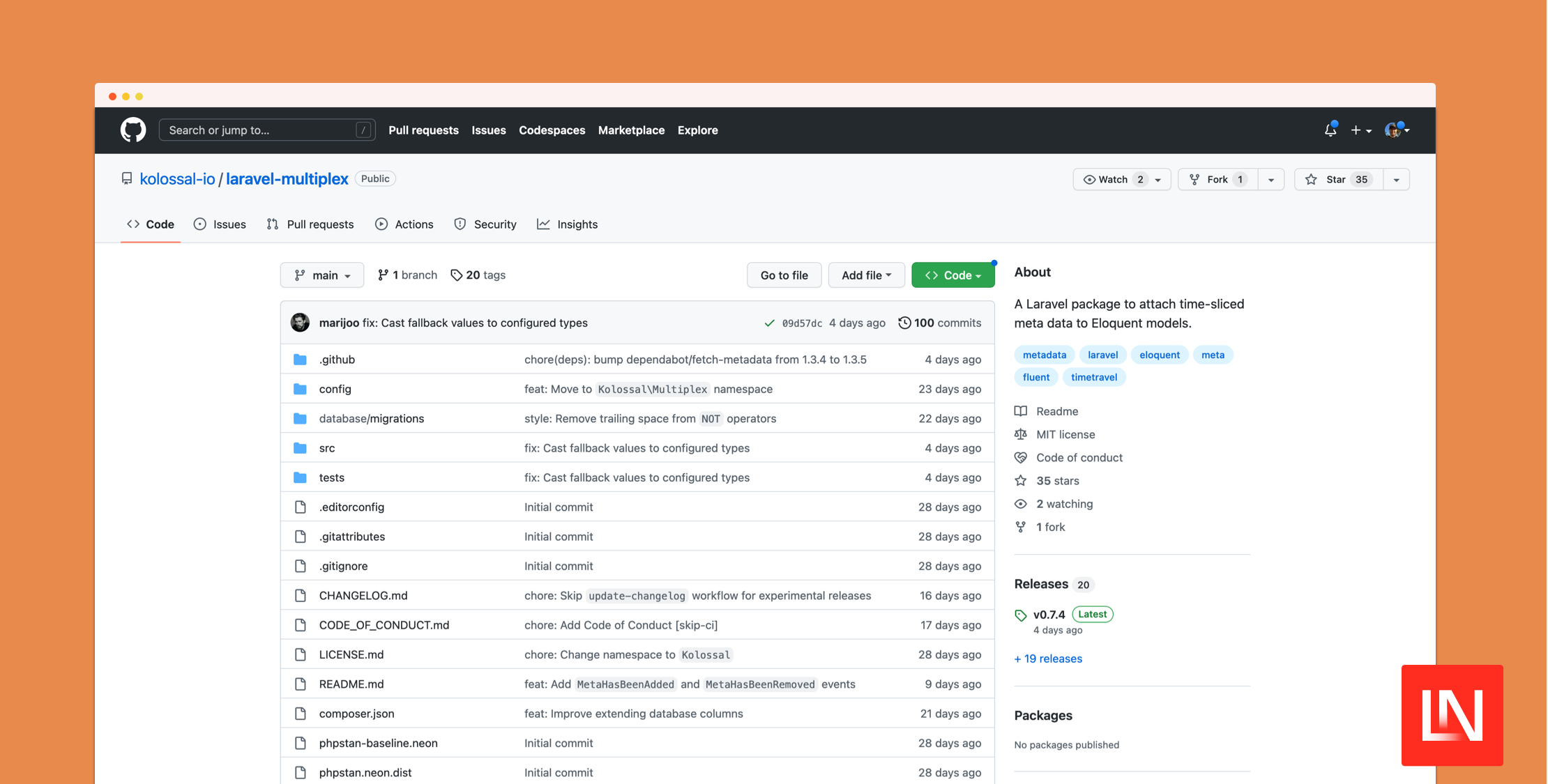The height and width of the screenshot is (784, 1548).
Task: Open the kolossal-io owner link
Action: 177,179
